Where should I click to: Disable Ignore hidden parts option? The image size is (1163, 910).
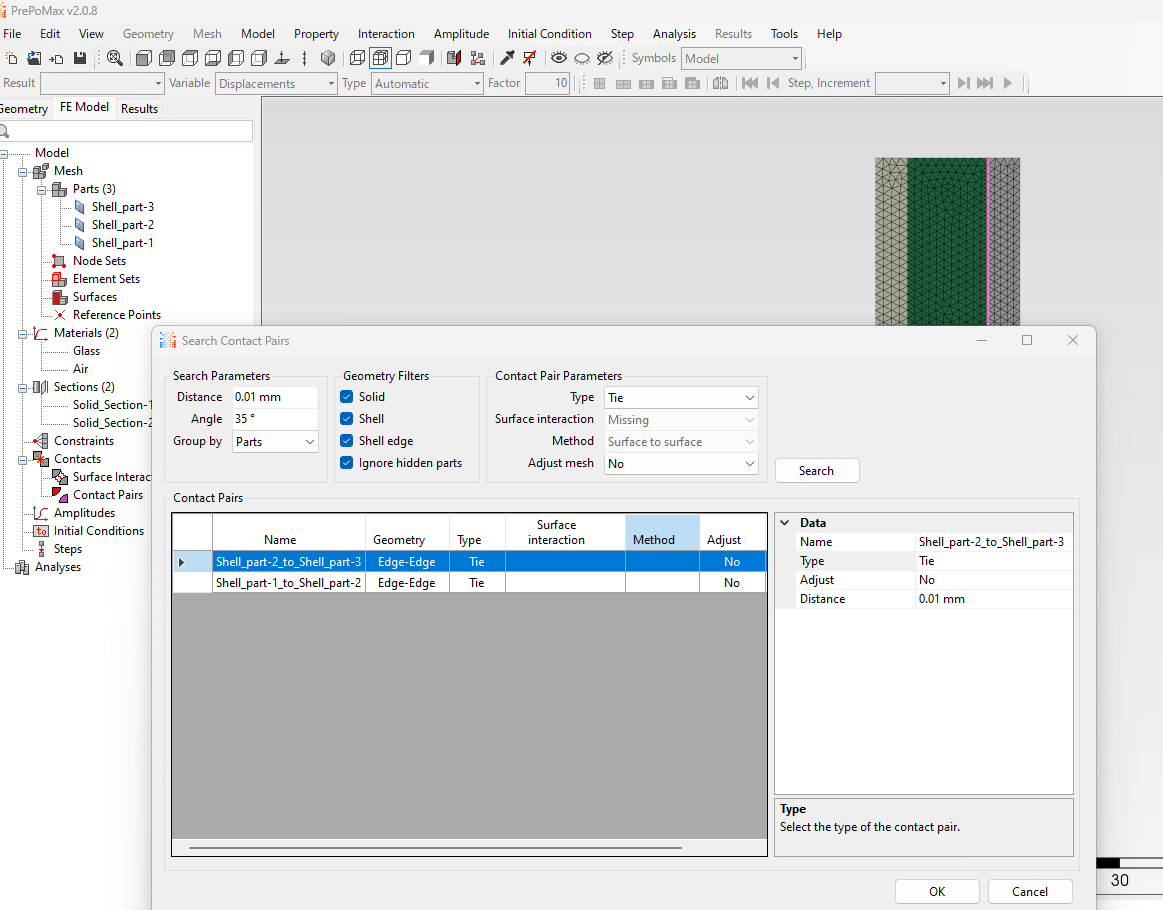pyautogui.click(x=347, y=463)
